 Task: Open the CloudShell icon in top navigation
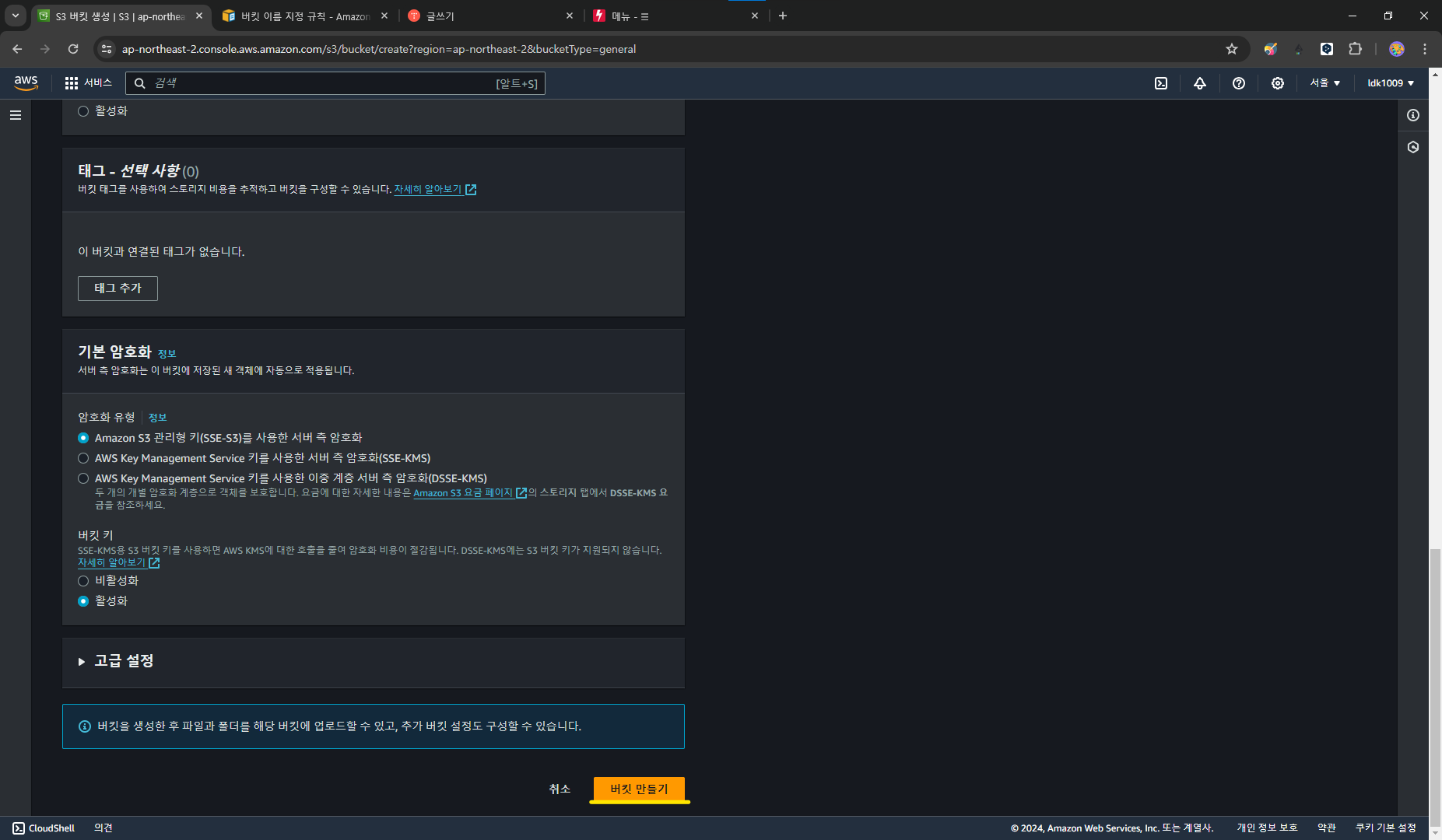click(x=1161, y=83)
